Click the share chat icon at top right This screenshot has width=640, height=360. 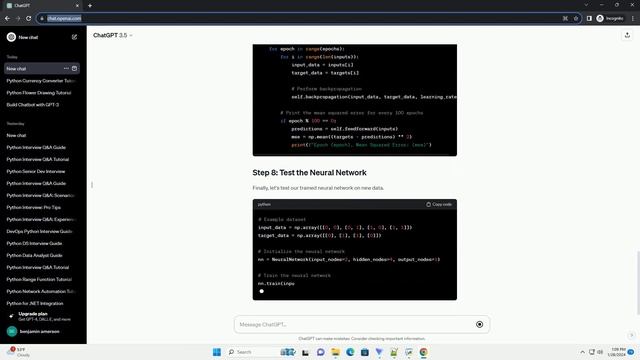point(627,36)
